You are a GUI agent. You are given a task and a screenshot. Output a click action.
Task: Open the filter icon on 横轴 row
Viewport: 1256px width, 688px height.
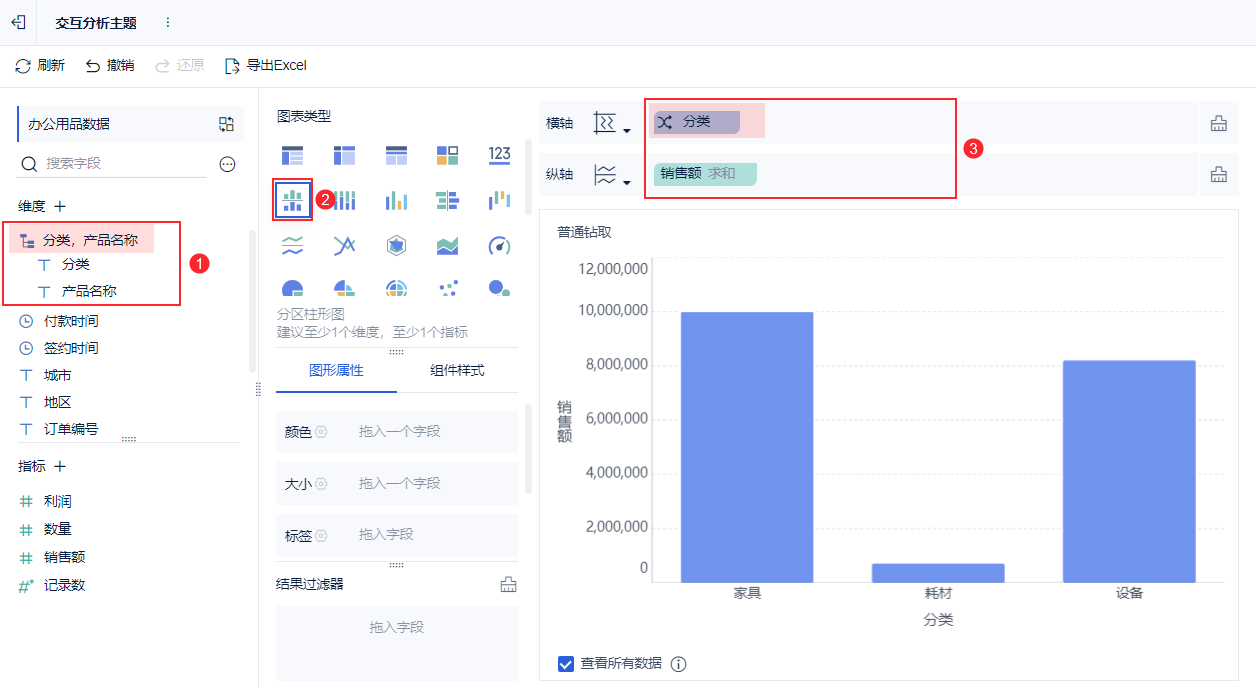[x=1218, y=123]
